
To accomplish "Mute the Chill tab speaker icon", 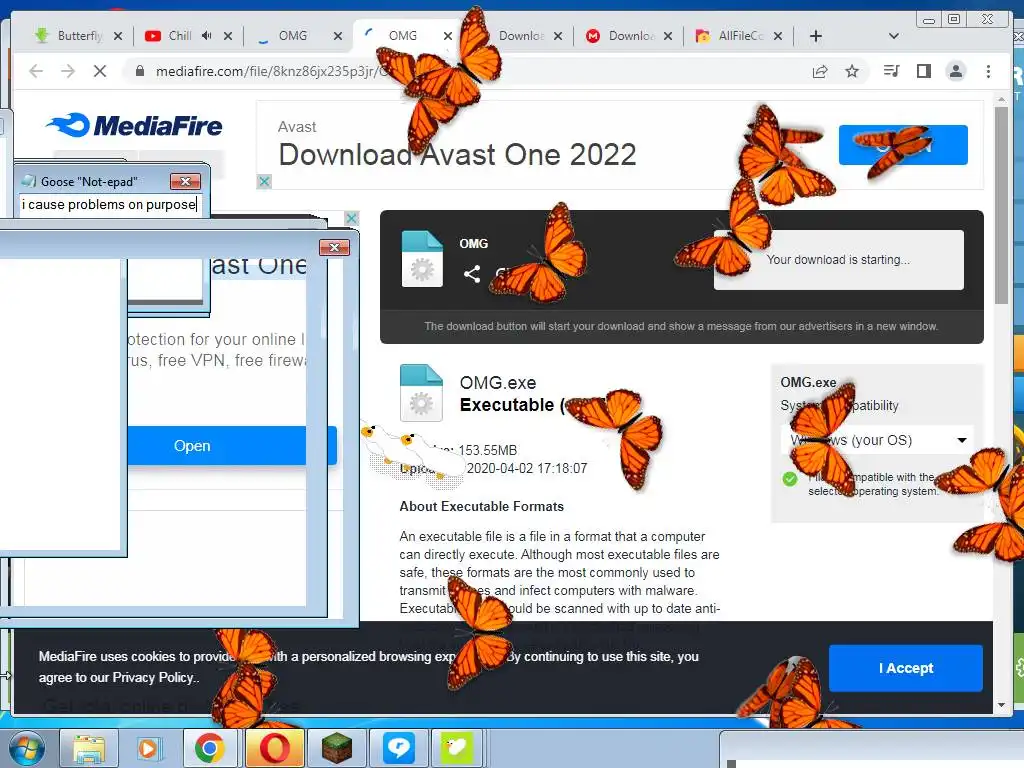I will (206, 36).
